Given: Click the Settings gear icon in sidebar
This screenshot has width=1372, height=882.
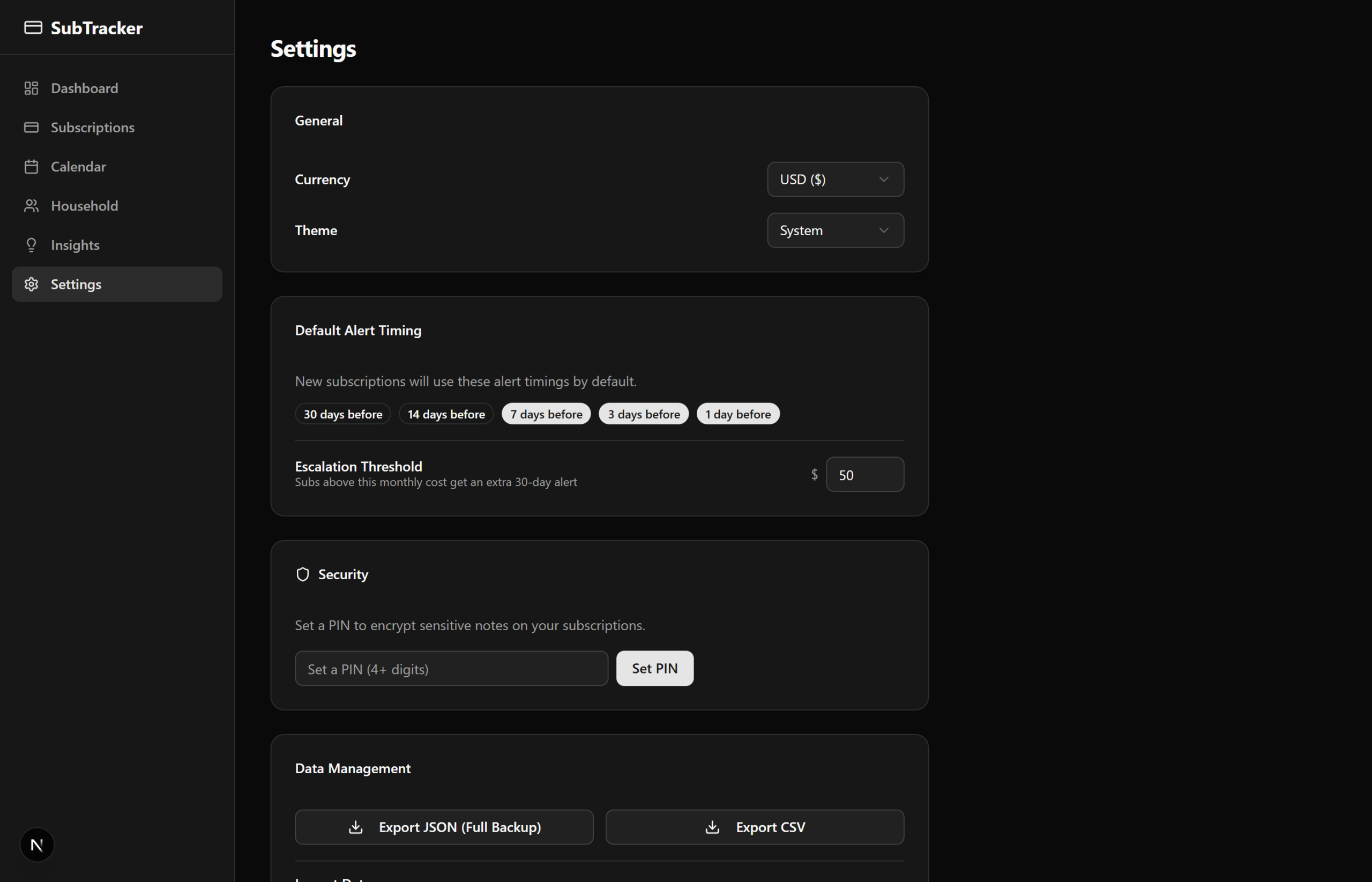Looking at the screenshot, I should [x=32, y=284].
